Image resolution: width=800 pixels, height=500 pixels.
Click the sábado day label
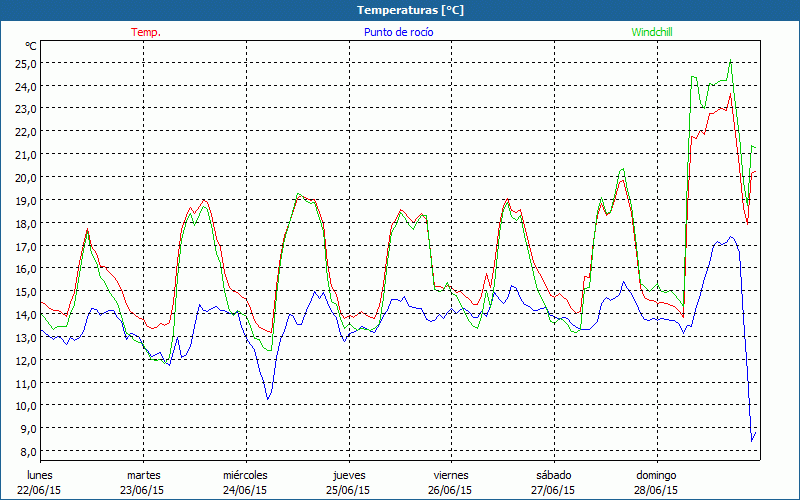point(553,475)
